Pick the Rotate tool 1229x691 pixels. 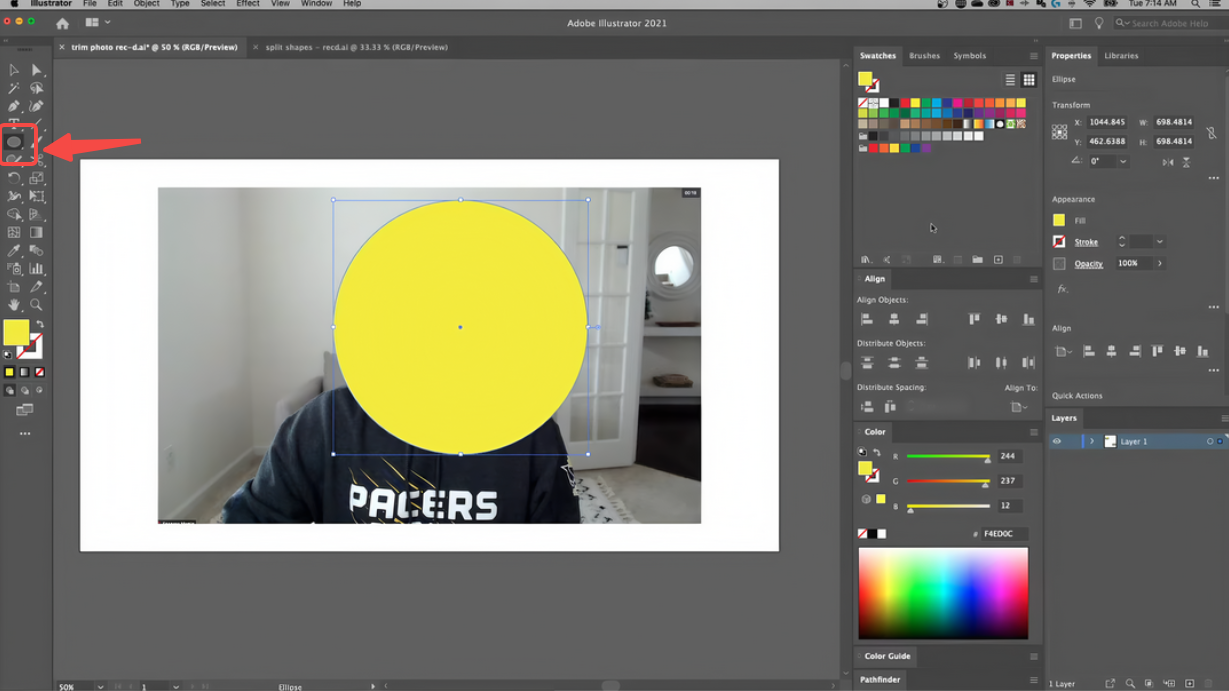coord(14,177)
